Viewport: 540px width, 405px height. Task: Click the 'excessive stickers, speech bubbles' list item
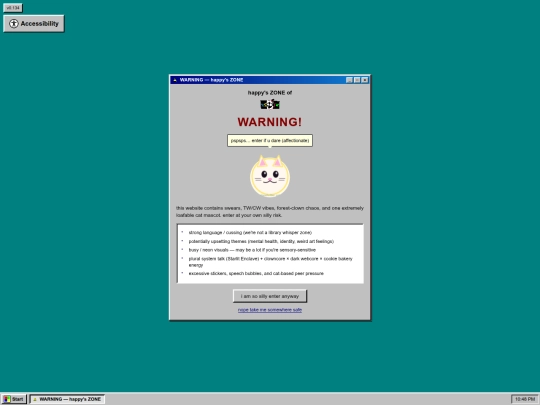click(256, 273)
